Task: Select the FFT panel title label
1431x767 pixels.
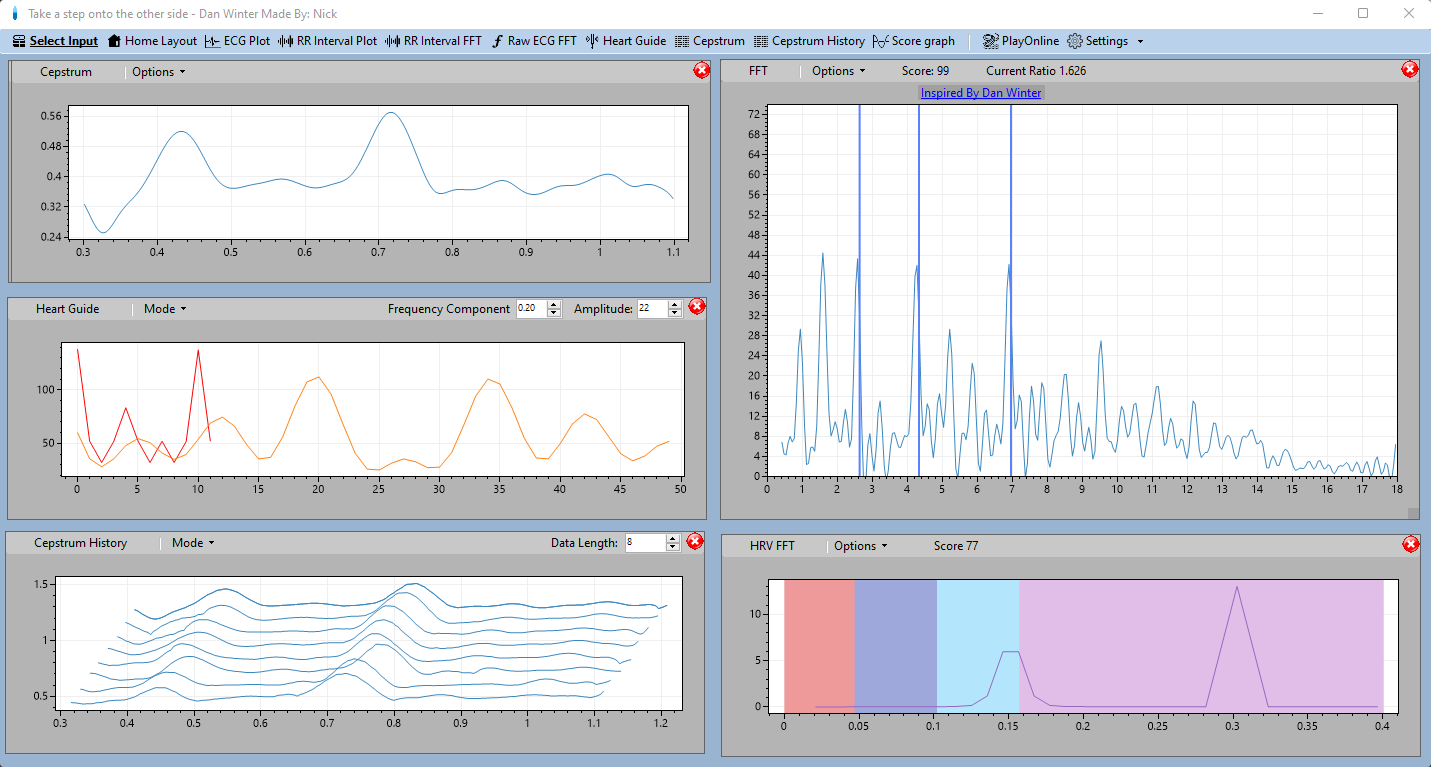Action: [x=758, y=71]
